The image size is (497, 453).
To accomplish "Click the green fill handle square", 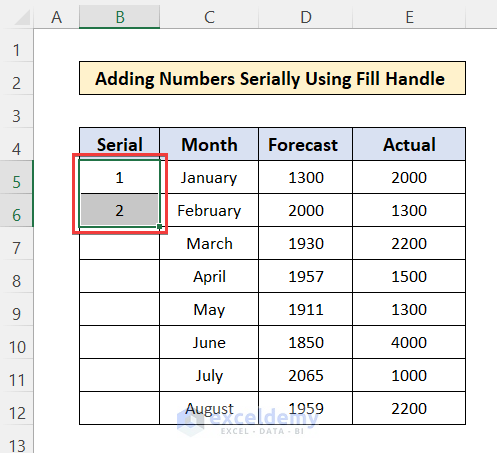I will (160, 227).
